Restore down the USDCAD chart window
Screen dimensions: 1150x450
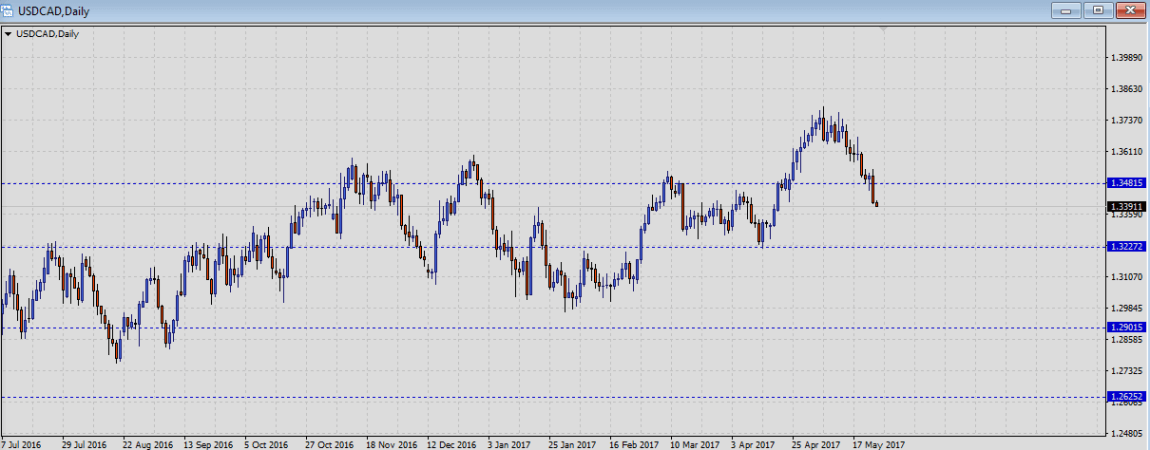tap(1098, 10)
